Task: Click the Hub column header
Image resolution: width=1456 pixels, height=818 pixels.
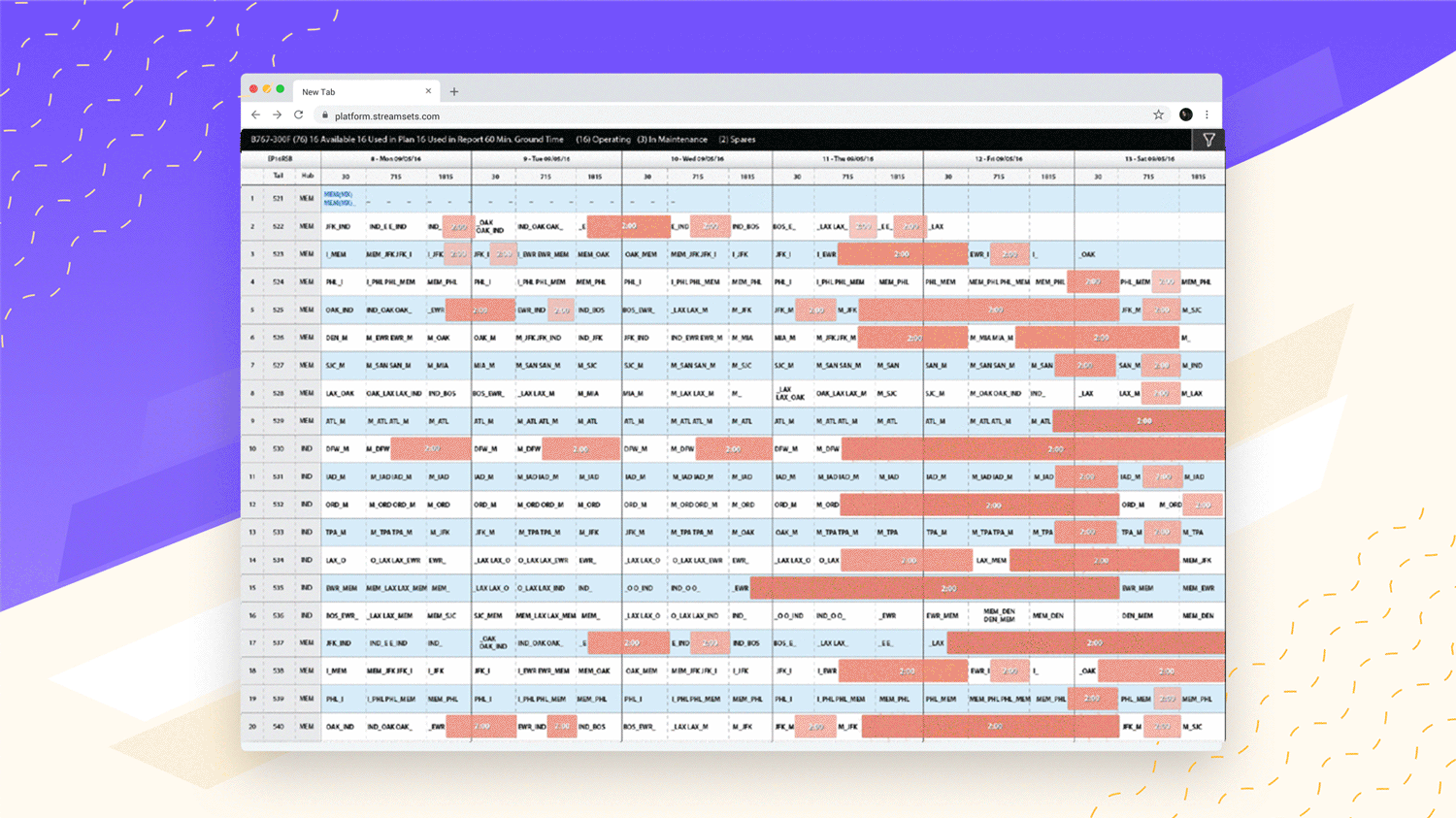Action: click(307, 177)
